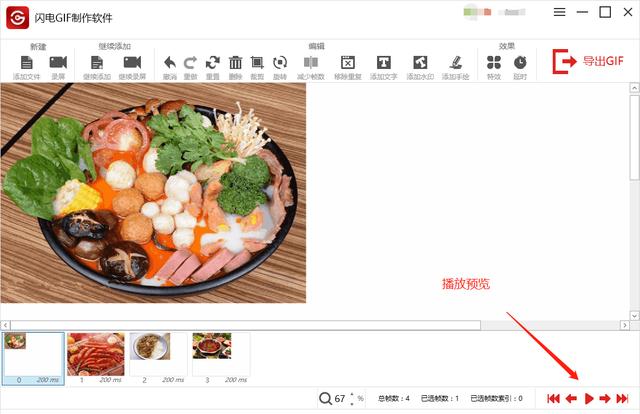Click the Remove Duplicates (移除重复) icon
Image resolution: width=640 pixels, height=414 pixels.
(x=347, y=63)
